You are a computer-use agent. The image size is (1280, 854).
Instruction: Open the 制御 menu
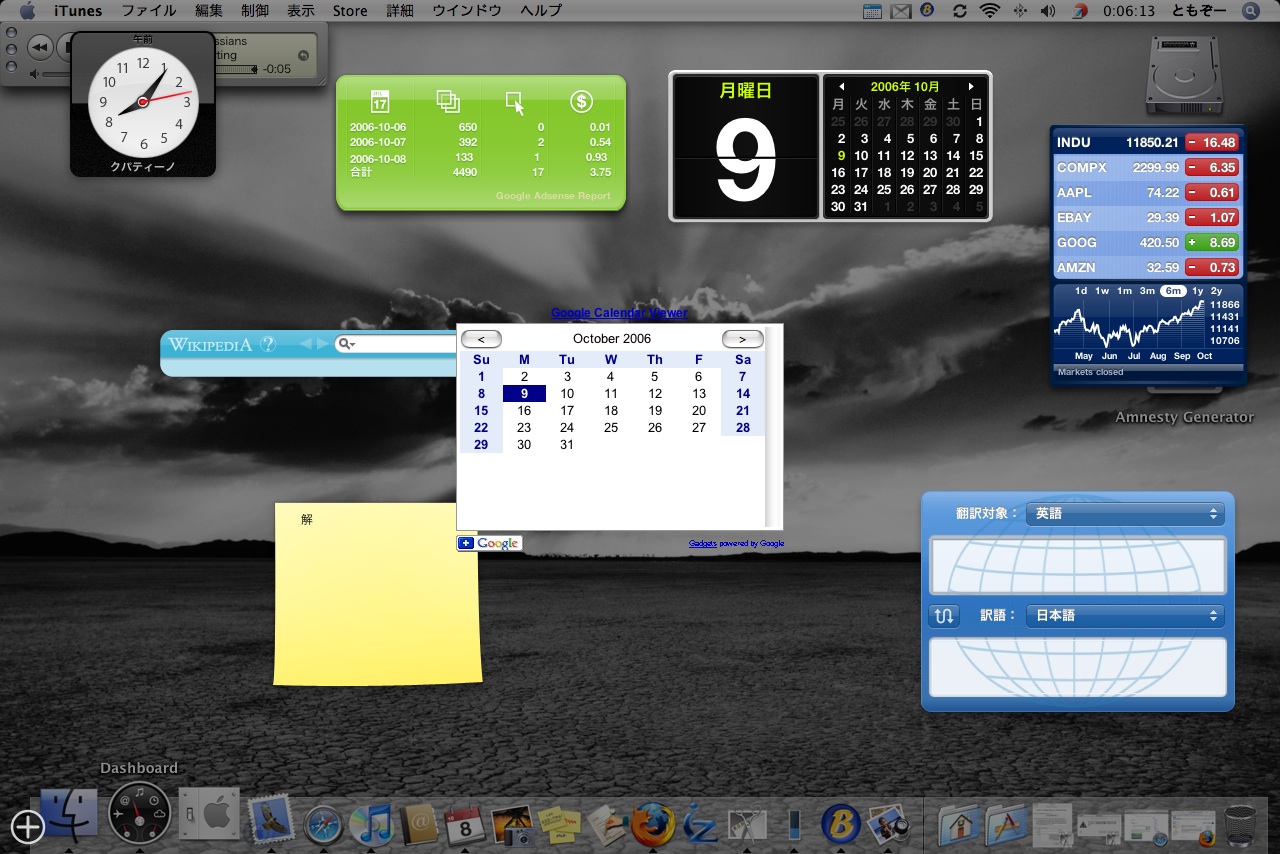pos(255,11)
